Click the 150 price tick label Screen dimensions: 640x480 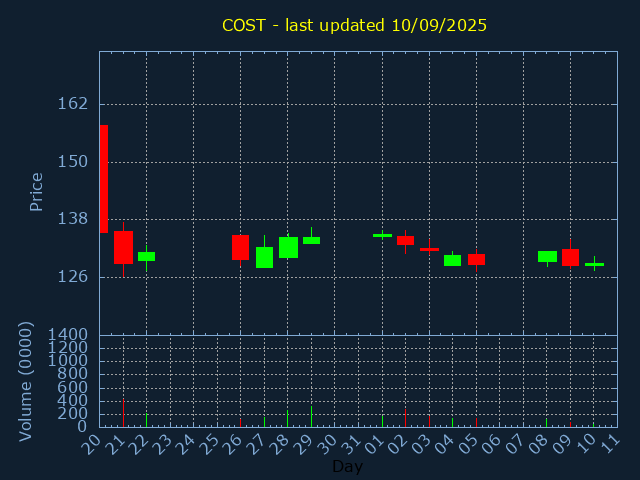coord(73,162)
